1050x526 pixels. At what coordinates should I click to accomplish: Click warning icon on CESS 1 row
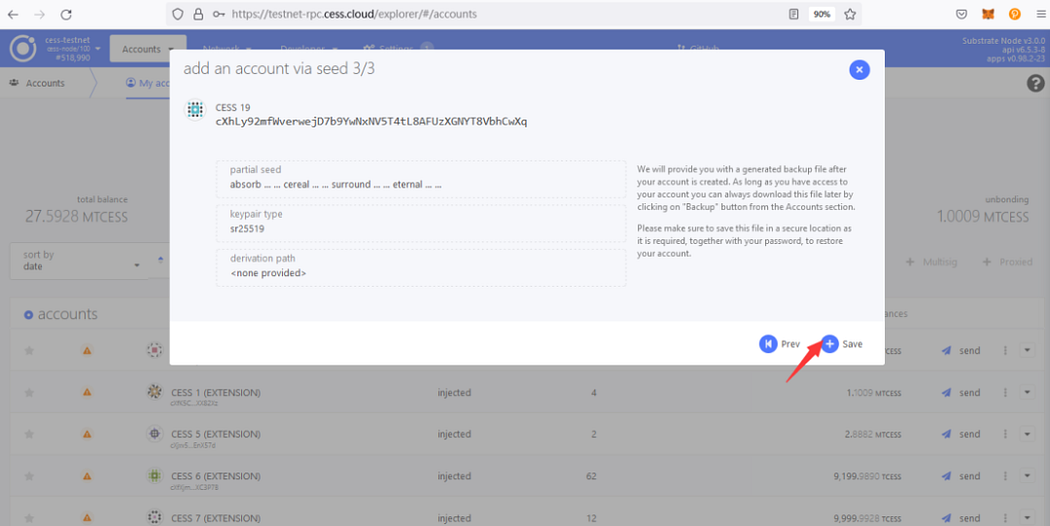coord(87,393)
